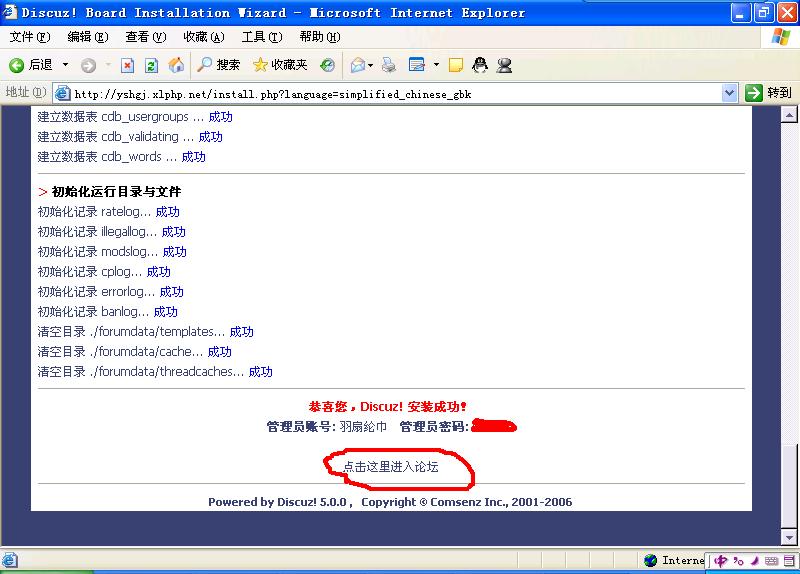This screenshot has width=800, height=574.
Task: Click scrollbar down arrow
Action: coord(789,537)
